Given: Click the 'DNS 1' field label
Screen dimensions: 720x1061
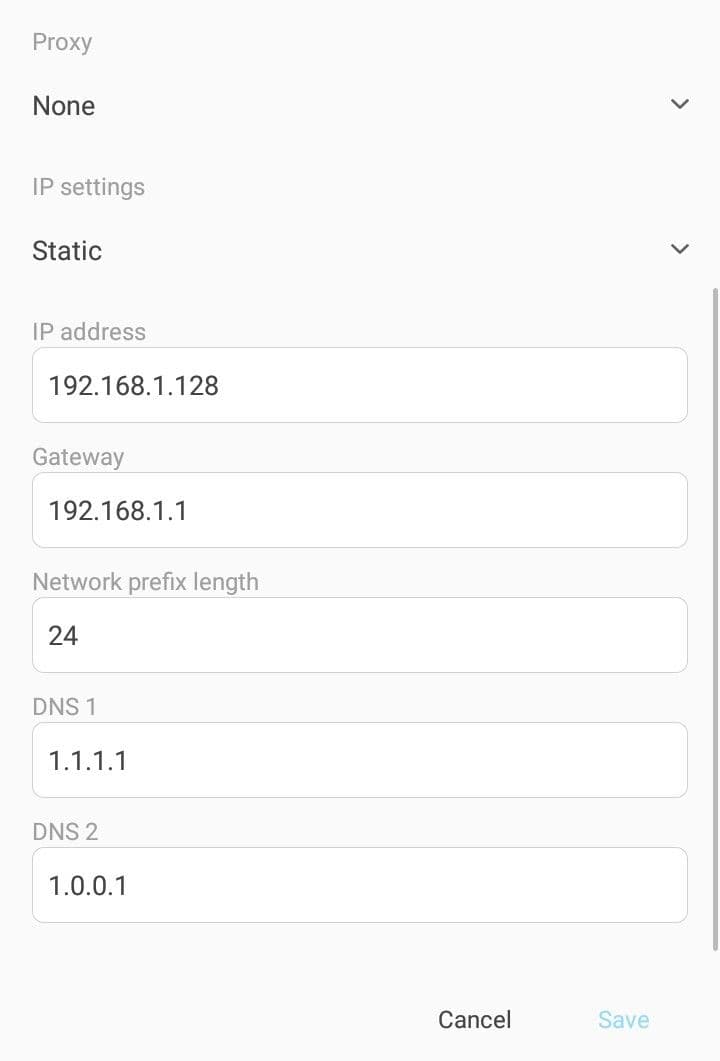Looking at the screenshot, I should (x=64, y=707).
